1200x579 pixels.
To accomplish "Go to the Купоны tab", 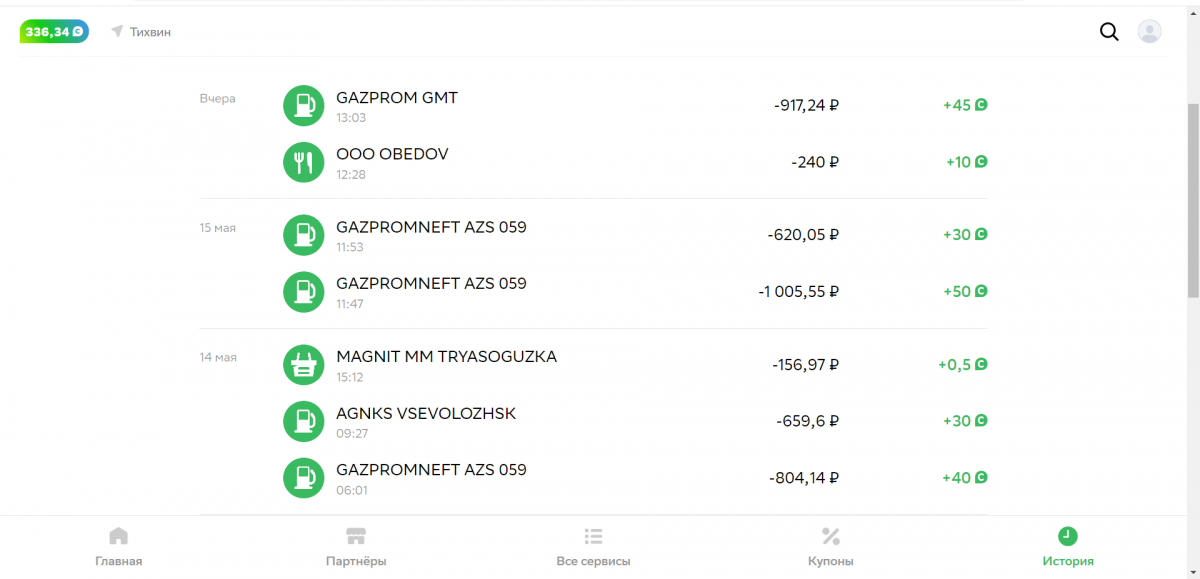I will pos(830,547).
